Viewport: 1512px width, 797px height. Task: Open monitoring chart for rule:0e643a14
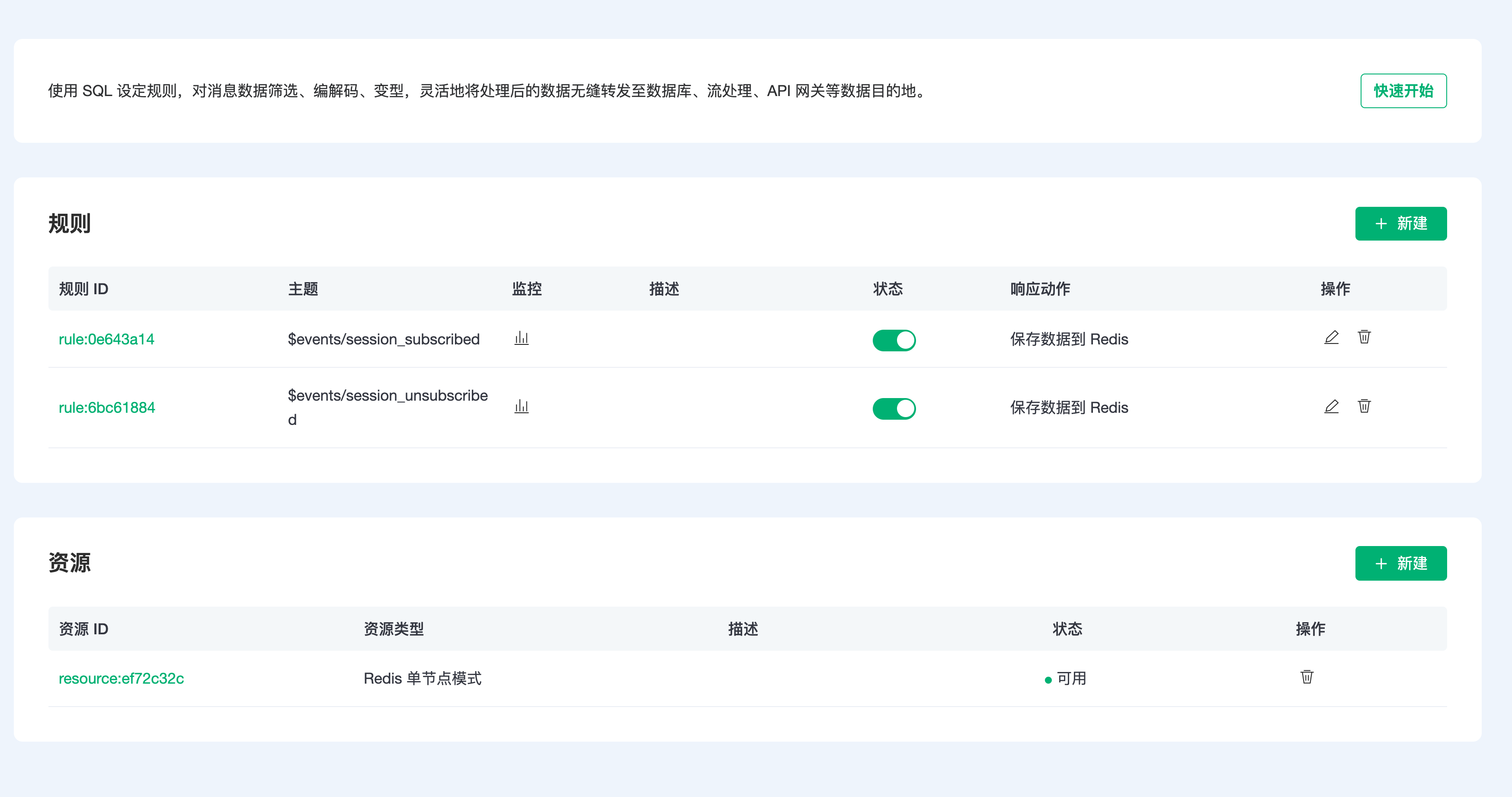point(521,338)
